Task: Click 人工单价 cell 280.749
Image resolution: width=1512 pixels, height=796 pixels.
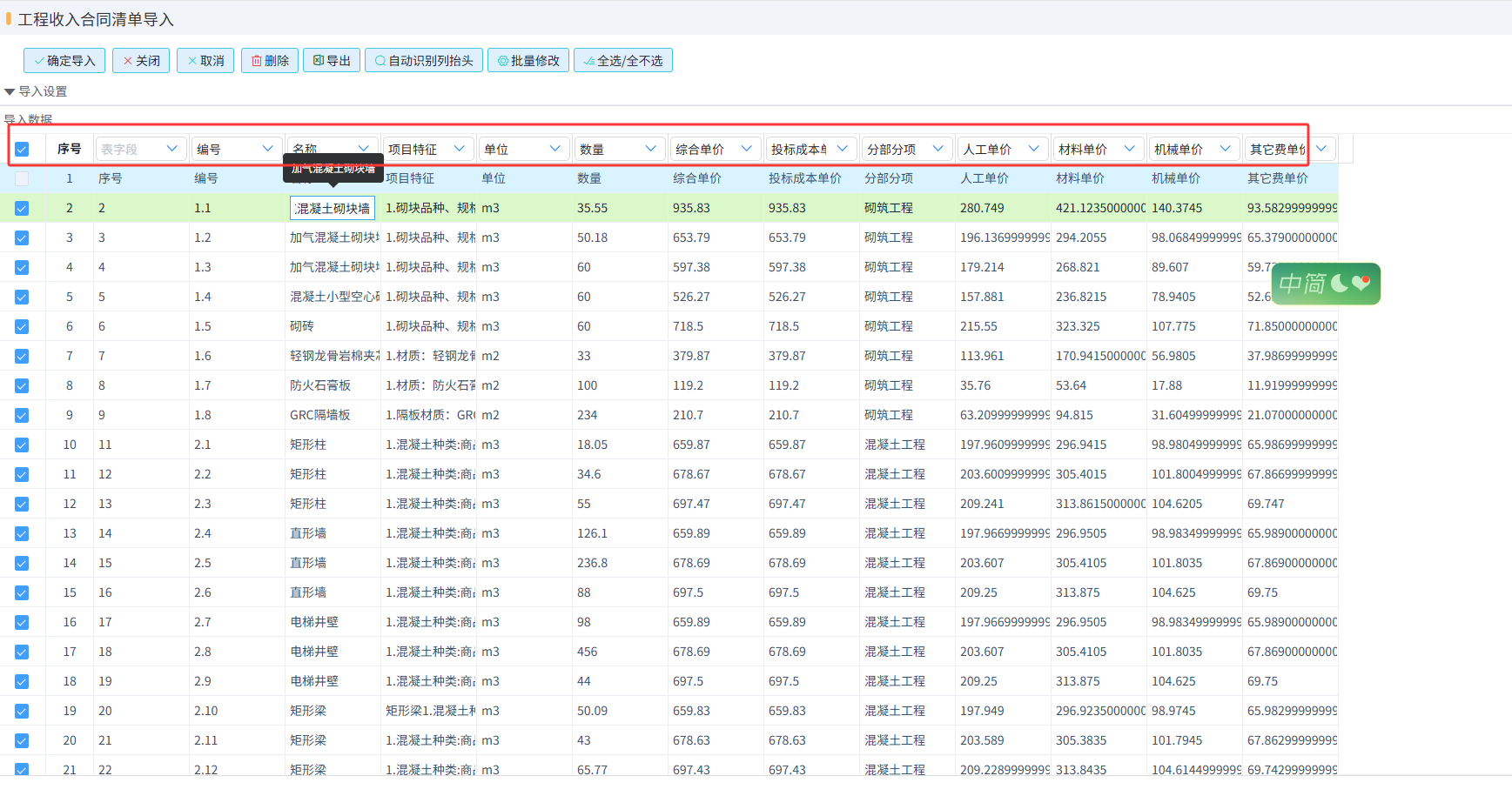Action: point(1003,208)
